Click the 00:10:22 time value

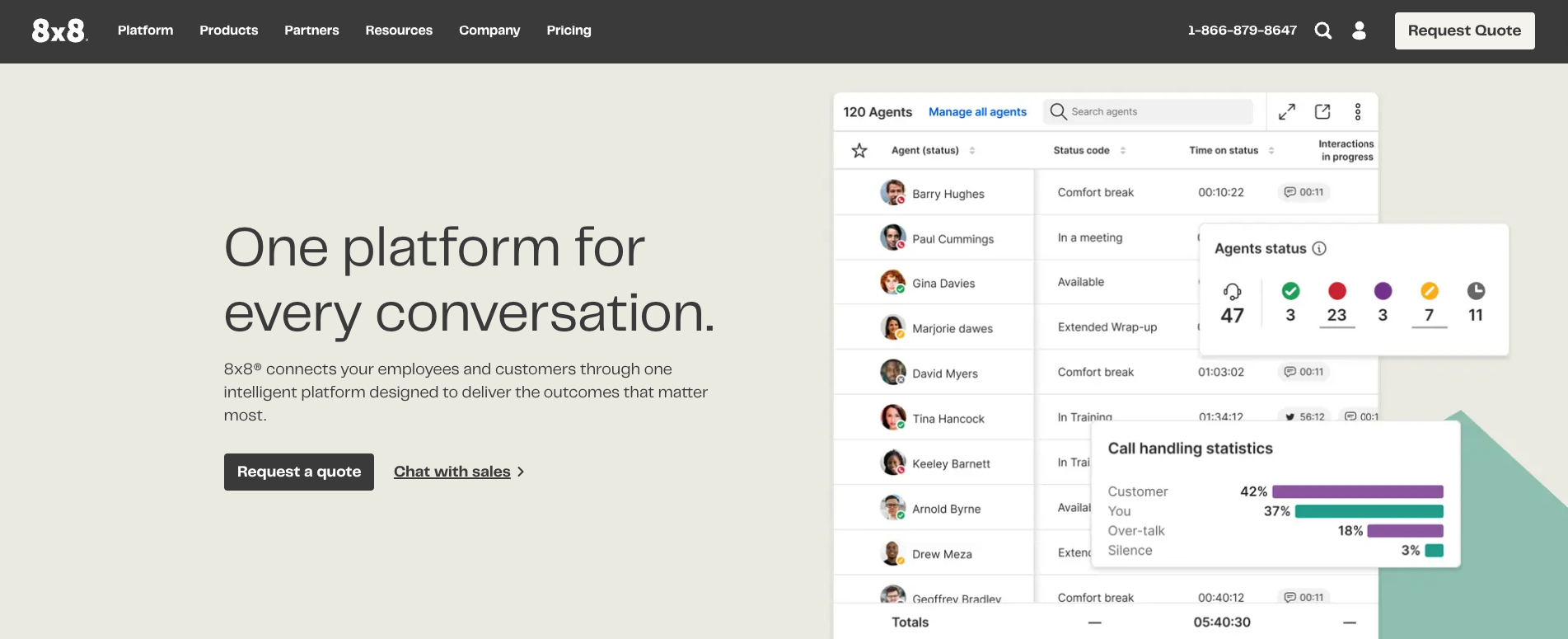point(1221,192)
